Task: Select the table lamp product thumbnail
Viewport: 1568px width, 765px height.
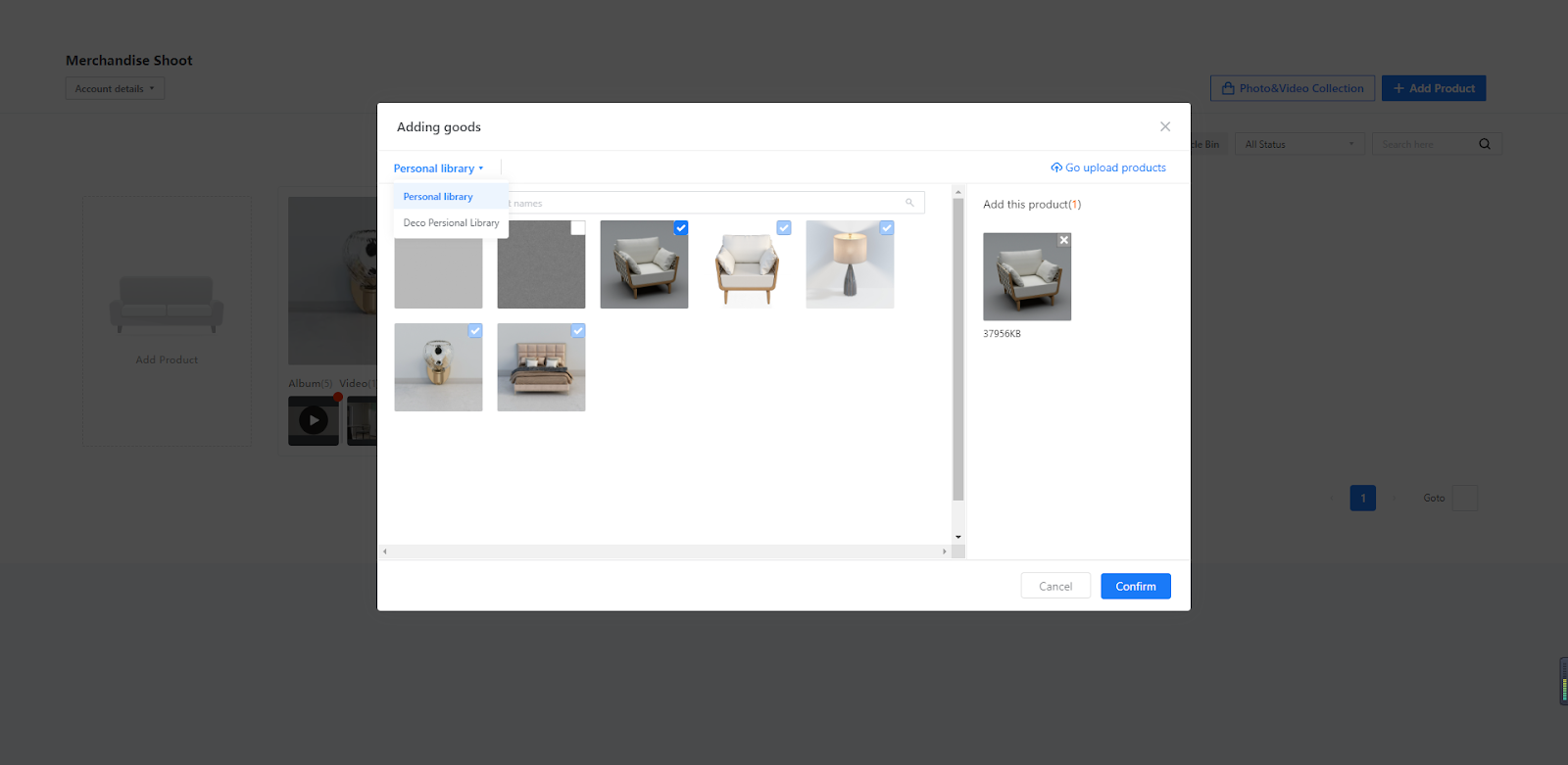Action: coord(850,264)
